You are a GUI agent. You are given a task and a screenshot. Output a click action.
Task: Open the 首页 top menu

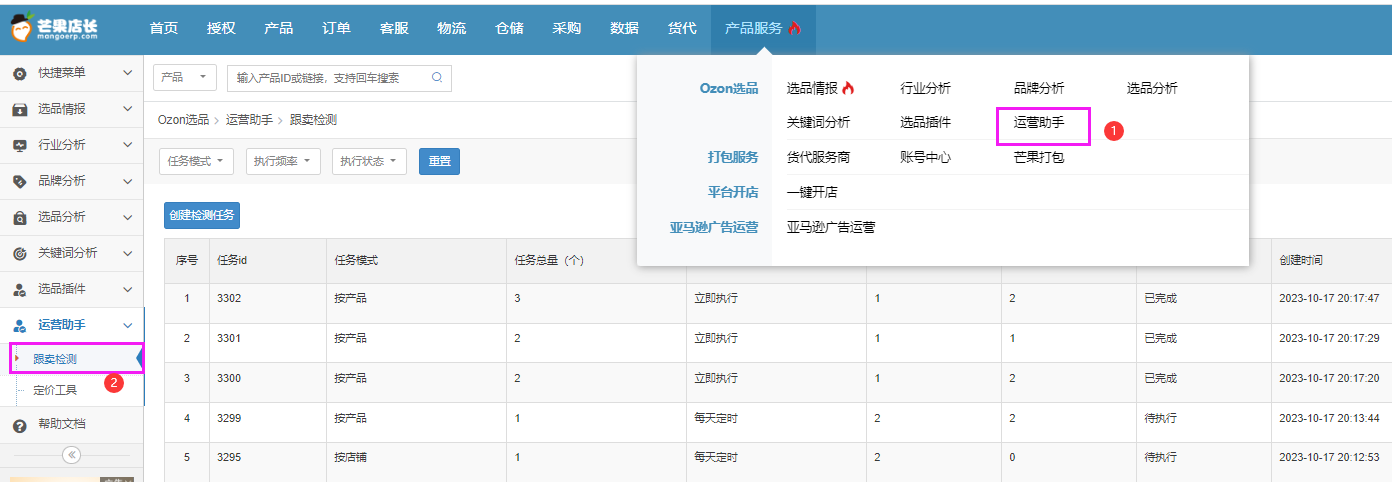point(164,28)
